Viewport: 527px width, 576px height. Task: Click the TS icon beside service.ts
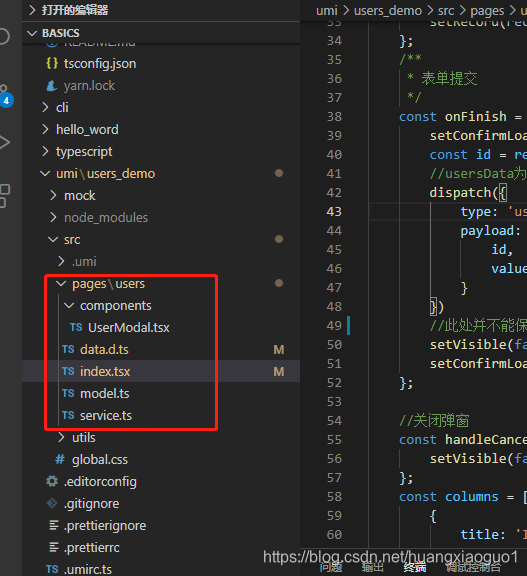coord(68,415)
